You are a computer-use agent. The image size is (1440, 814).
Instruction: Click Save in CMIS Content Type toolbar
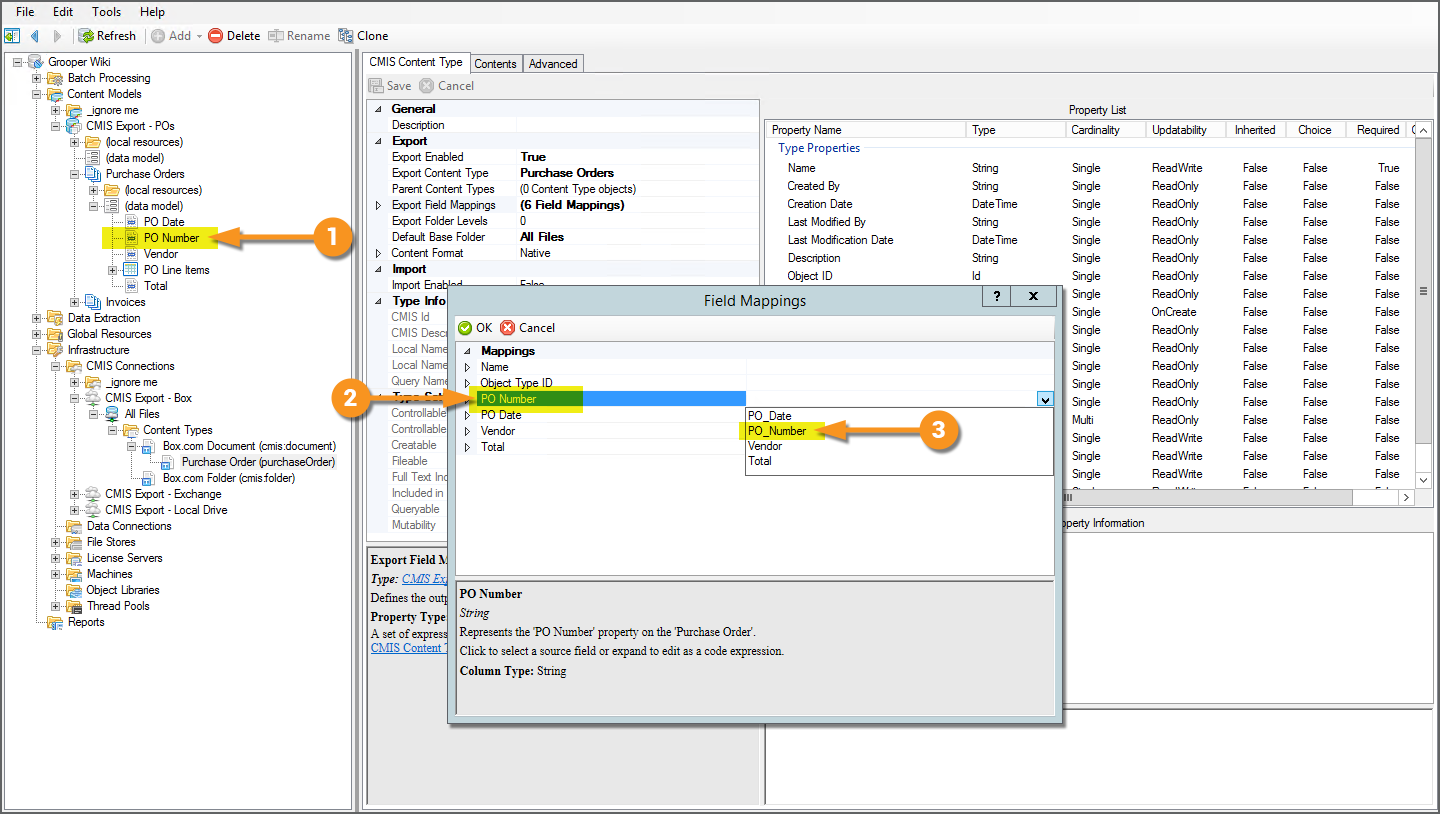click(x=390, y=86)
